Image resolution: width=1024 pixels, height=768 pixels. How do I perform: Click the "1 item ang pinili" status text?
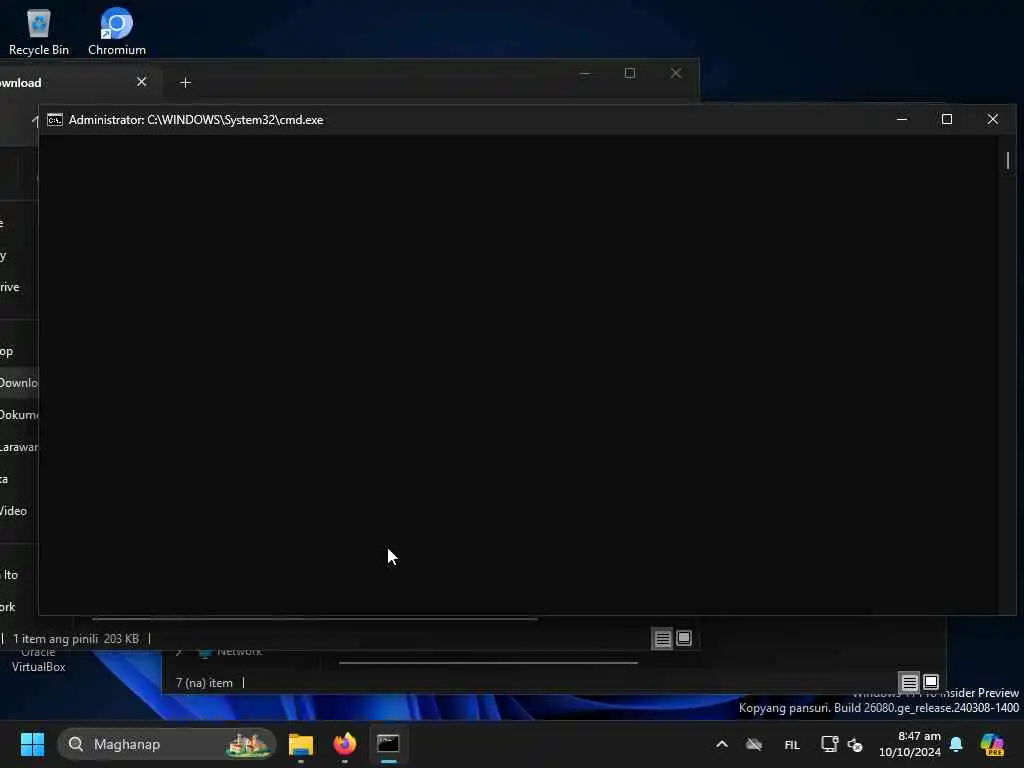click(x=56, y=639)
